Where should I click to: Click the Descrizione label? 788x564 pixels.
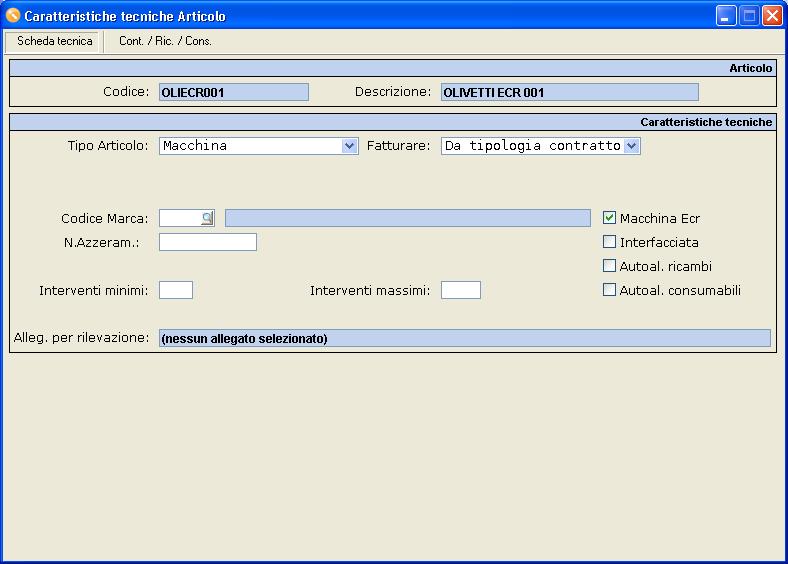tap(393, 92)
